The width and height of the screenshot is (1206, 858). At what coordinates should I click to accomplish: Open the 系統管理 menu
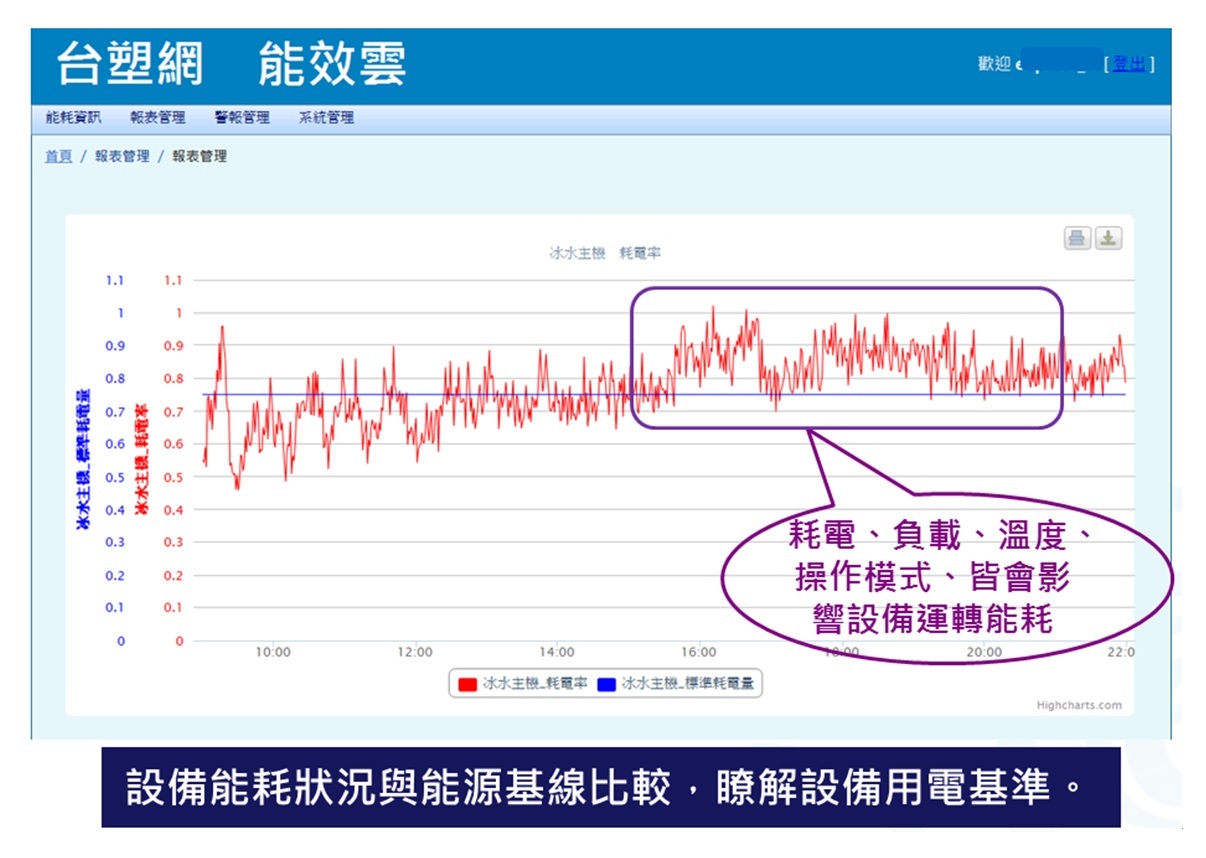pyautogui.click(x=326, y=118)
